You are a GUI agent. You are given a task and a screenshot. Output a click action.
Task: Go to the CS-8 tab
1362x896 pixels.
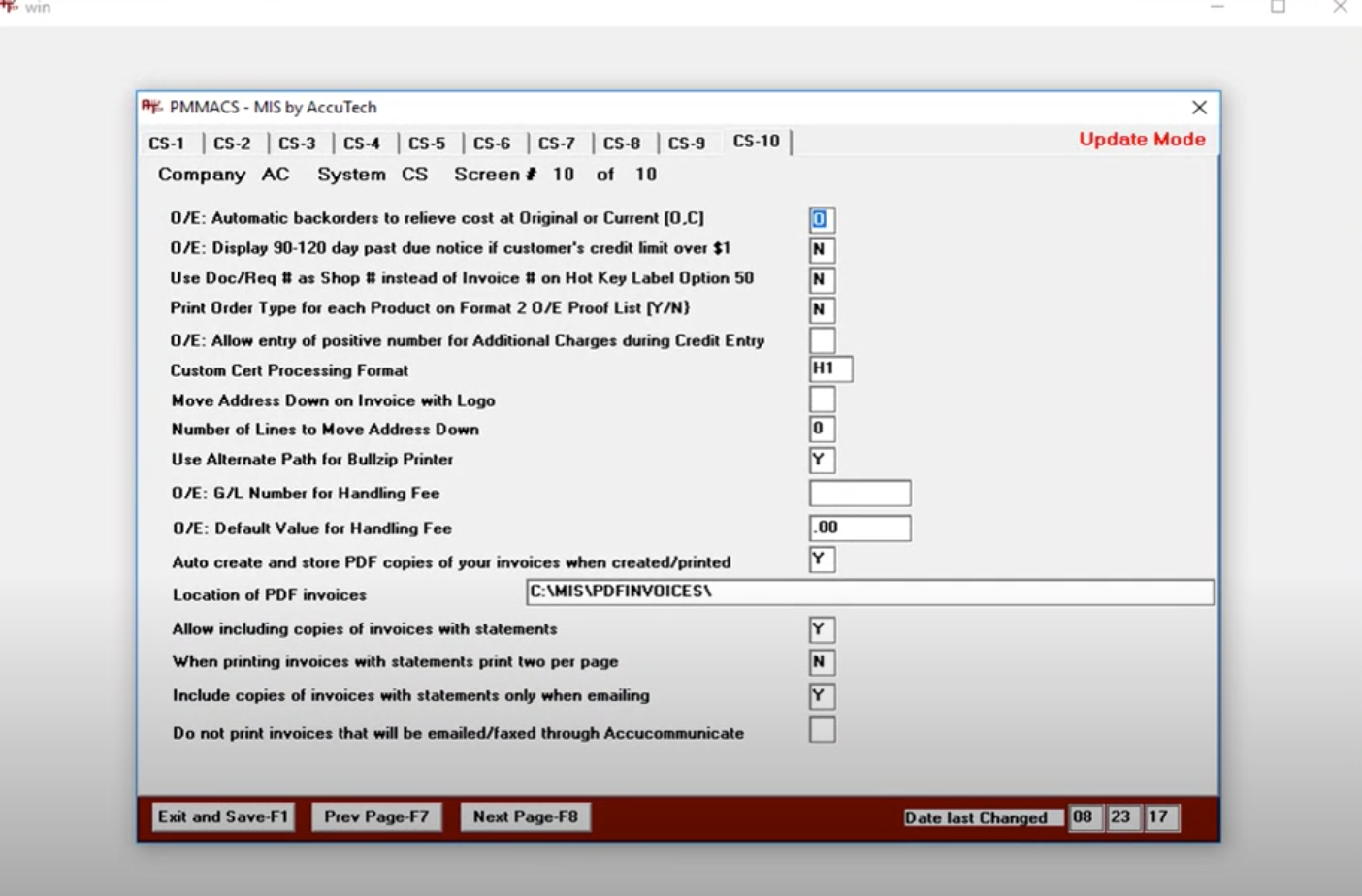(x=623, y=144)
